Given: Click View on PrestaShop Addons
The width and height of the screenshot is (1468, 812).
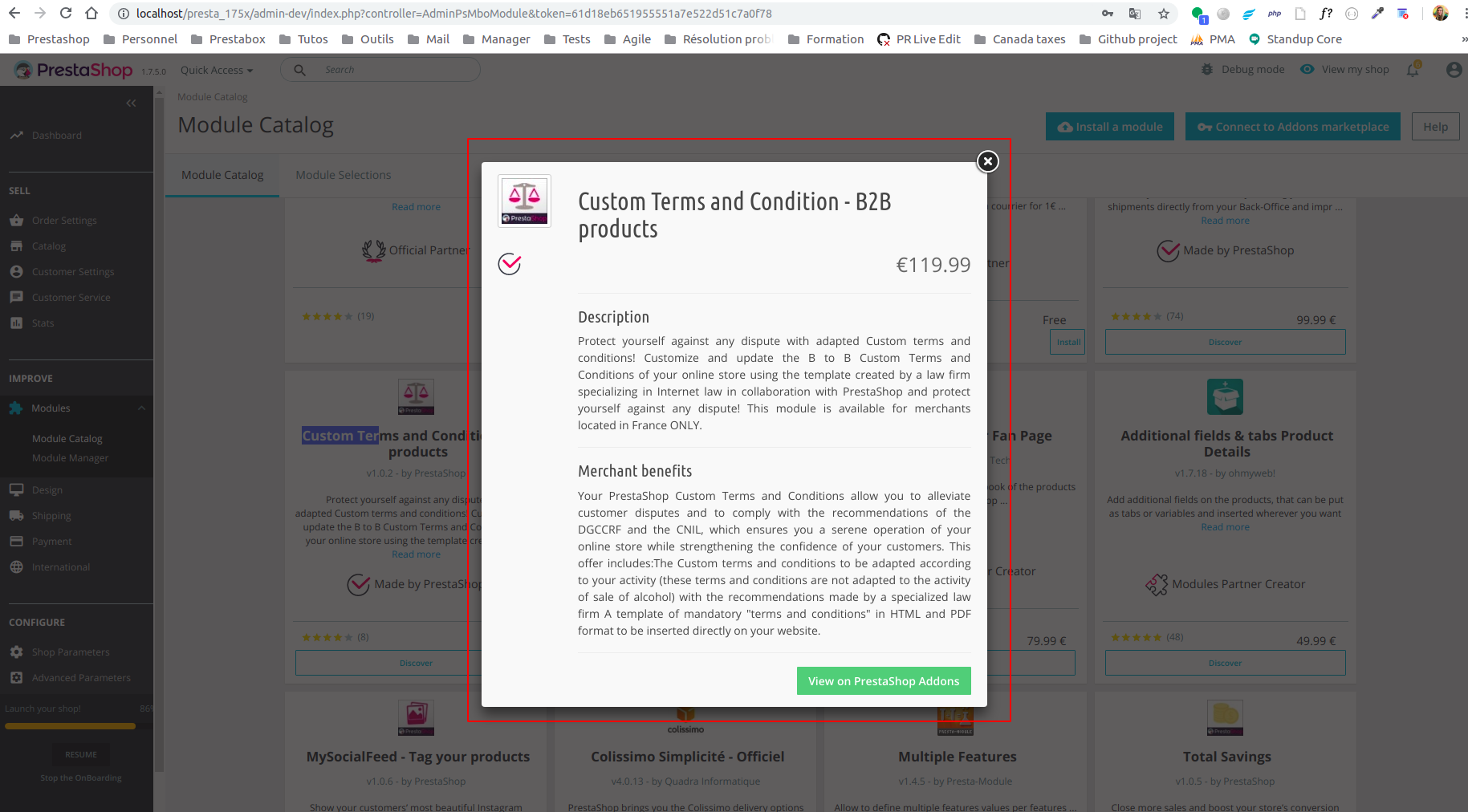Looking at the screenshot, I should [883, 680].
